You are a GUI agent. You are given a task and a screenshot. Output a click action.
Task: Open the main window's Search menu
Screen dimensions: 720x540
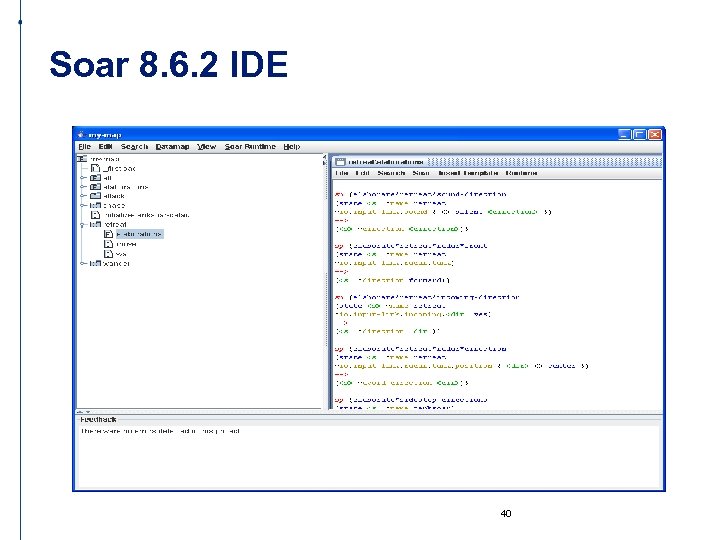(x=134, y=146)
